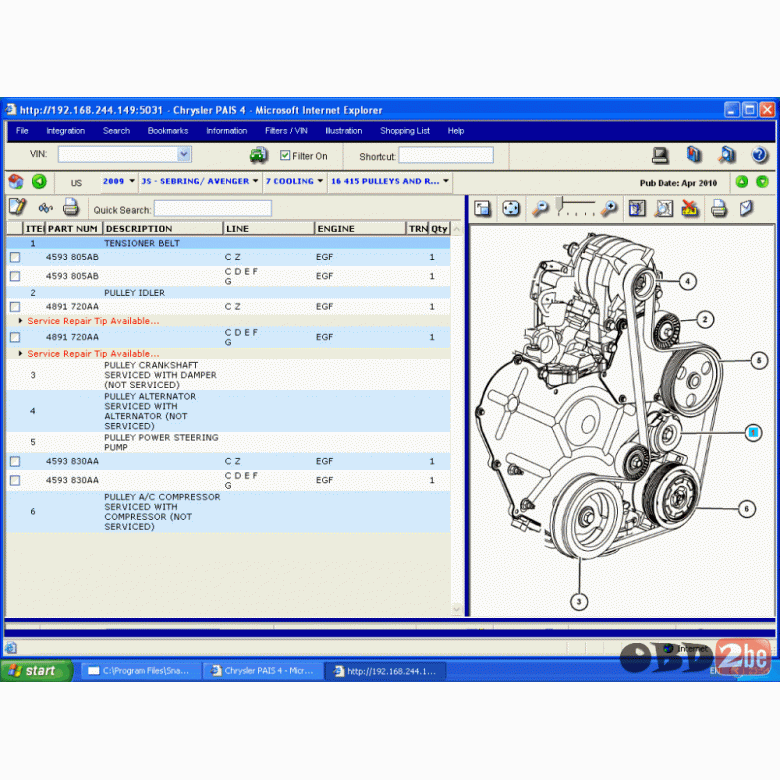780x780 pixels.
Task: Select callout 2 on the engine illustration
Action: tap(705, 319)
